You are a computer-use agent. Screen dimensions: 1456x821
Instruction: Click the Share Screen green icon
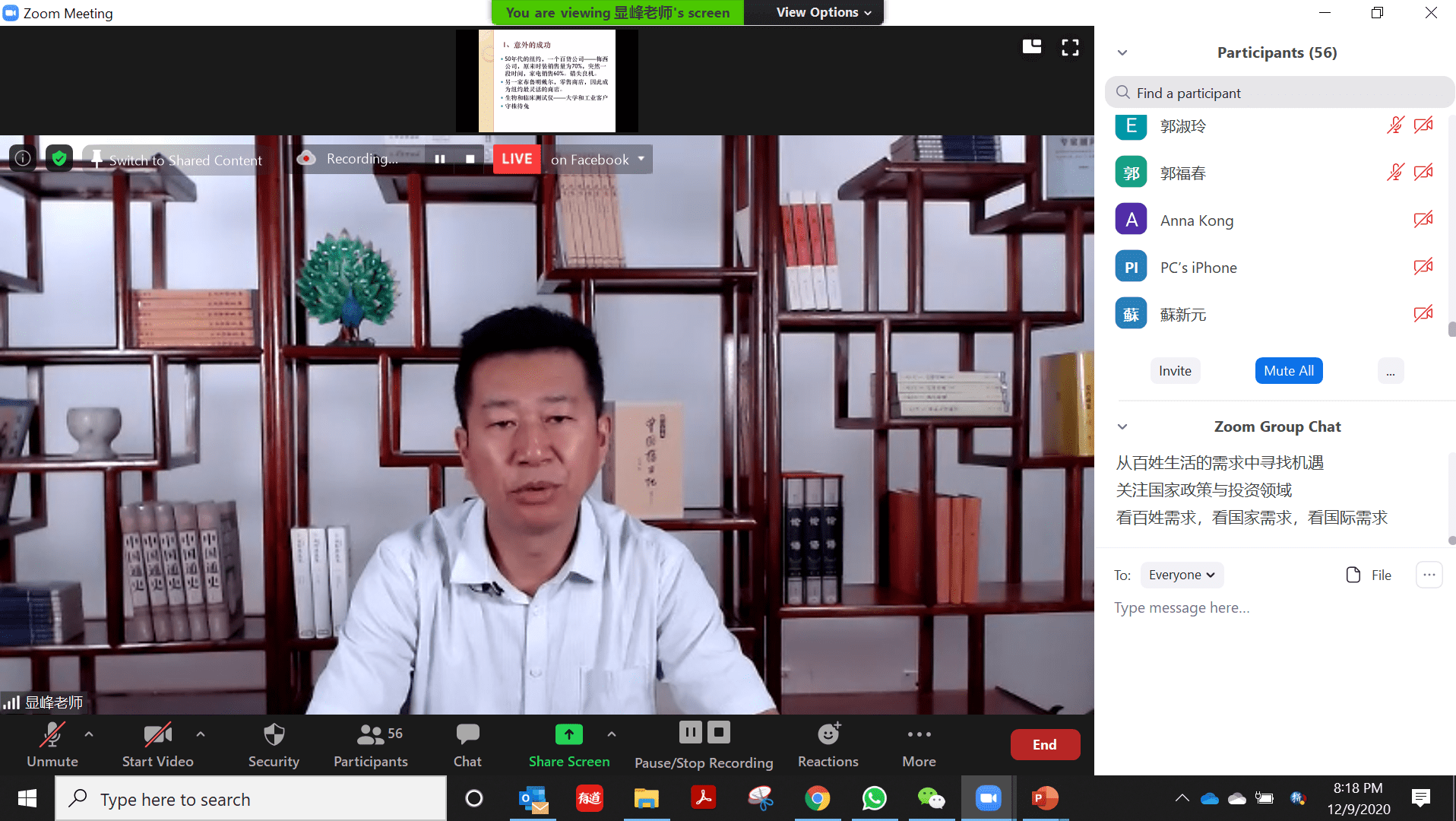[568, 734]
